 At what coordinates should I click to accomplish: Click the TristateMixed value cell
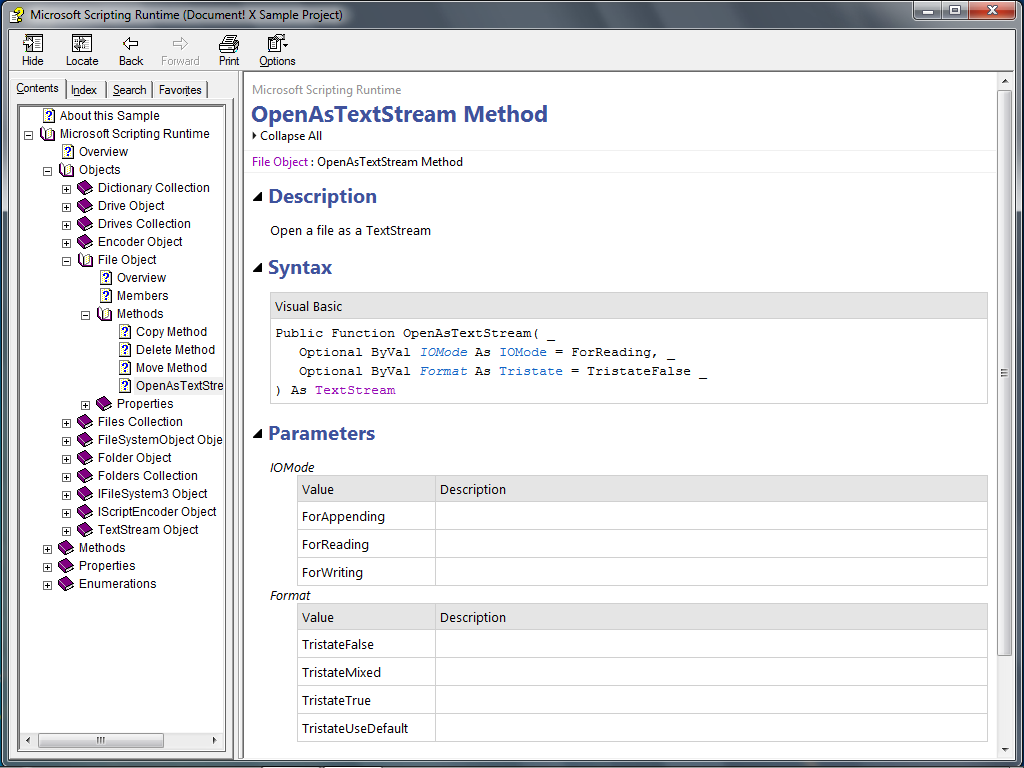coord(366,672)
